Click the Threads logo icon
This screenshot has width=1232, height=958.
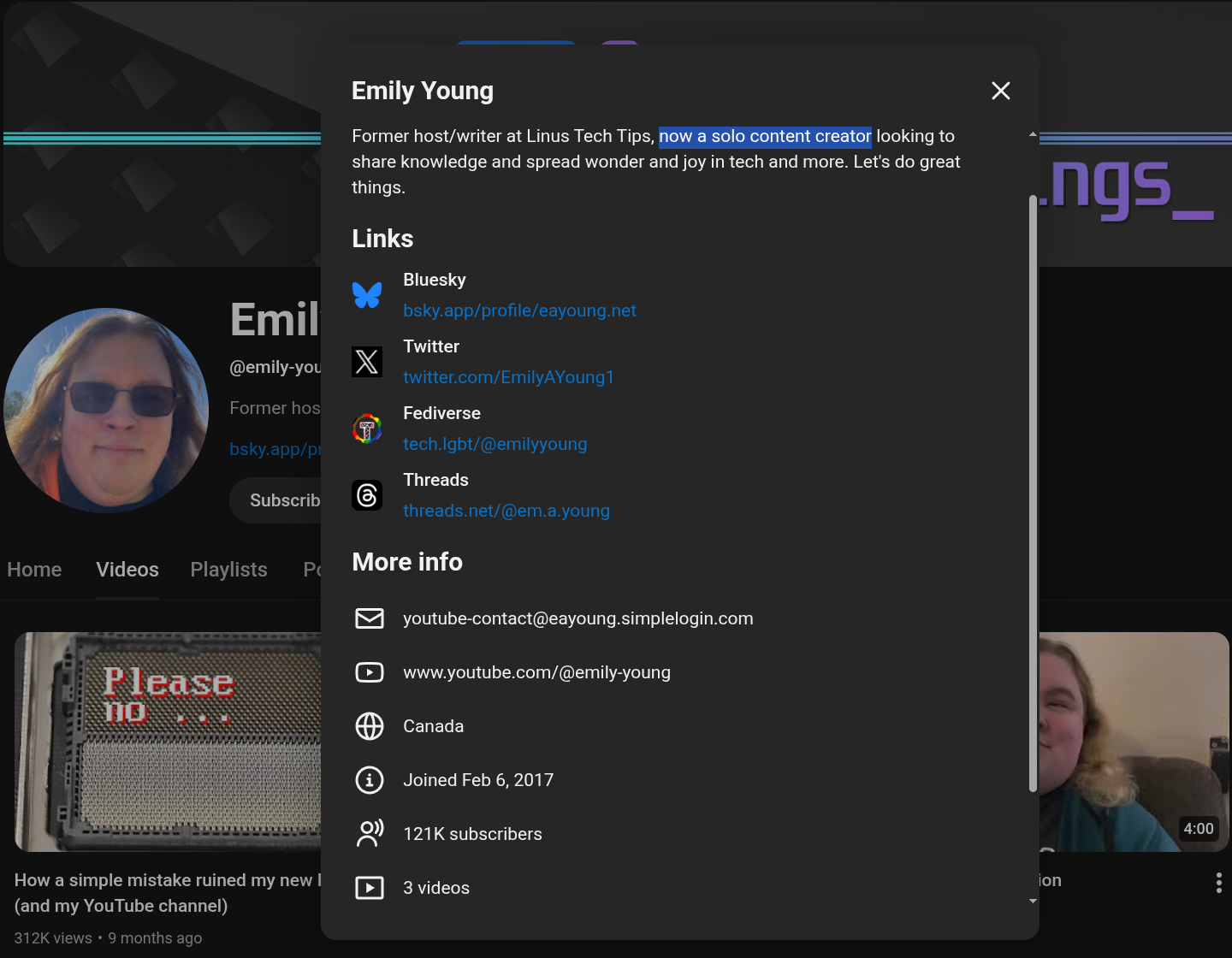(367, 495)
